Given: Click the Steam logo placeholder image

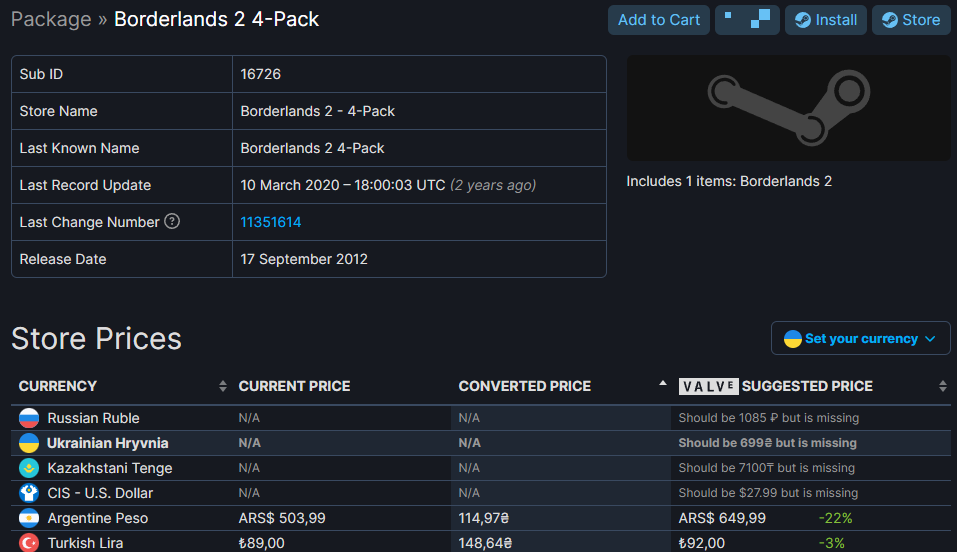Looking at the screenshot, I should pos(789,108).
